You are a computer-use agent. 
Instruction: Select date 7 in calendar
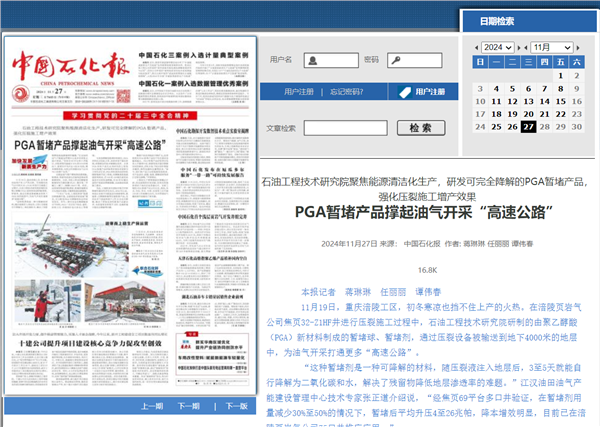pos(545,89)
